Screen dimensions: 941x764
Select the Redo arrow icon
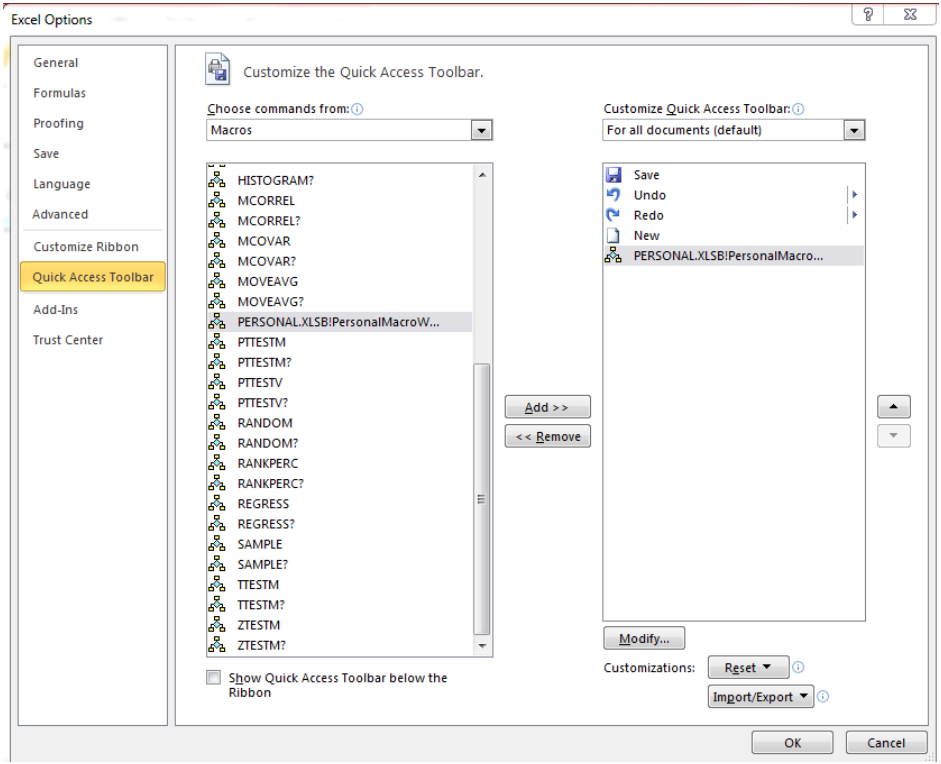coord(613,215)
